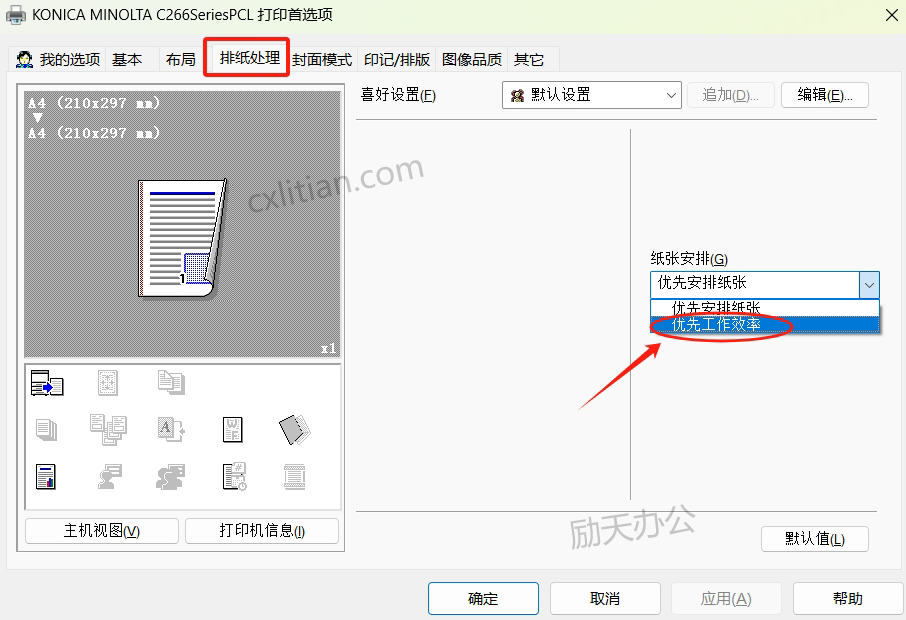Click the printer-to-paper output icon
The width and height of the screenshot is (906, 620).
[47, 383]
